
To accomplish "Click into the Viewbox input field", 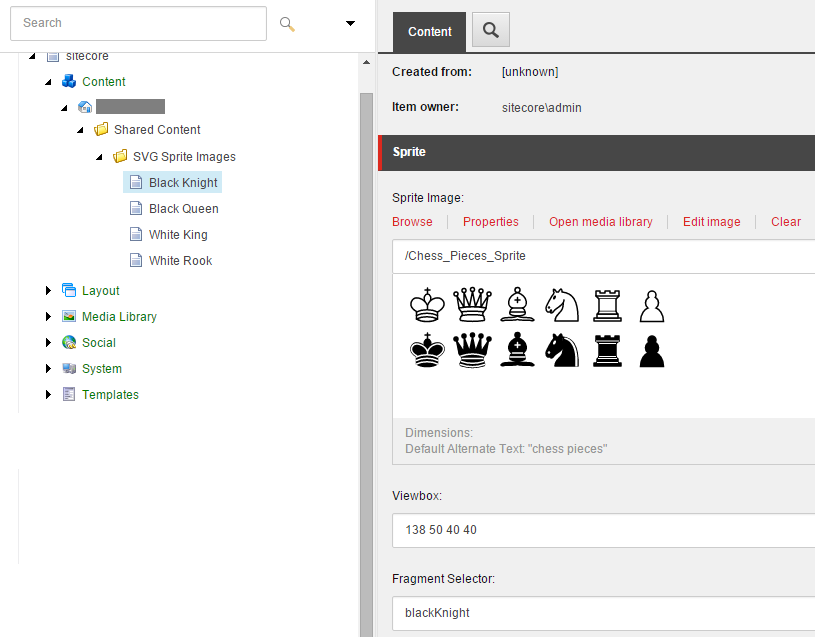I will click(x=600, y=530).
